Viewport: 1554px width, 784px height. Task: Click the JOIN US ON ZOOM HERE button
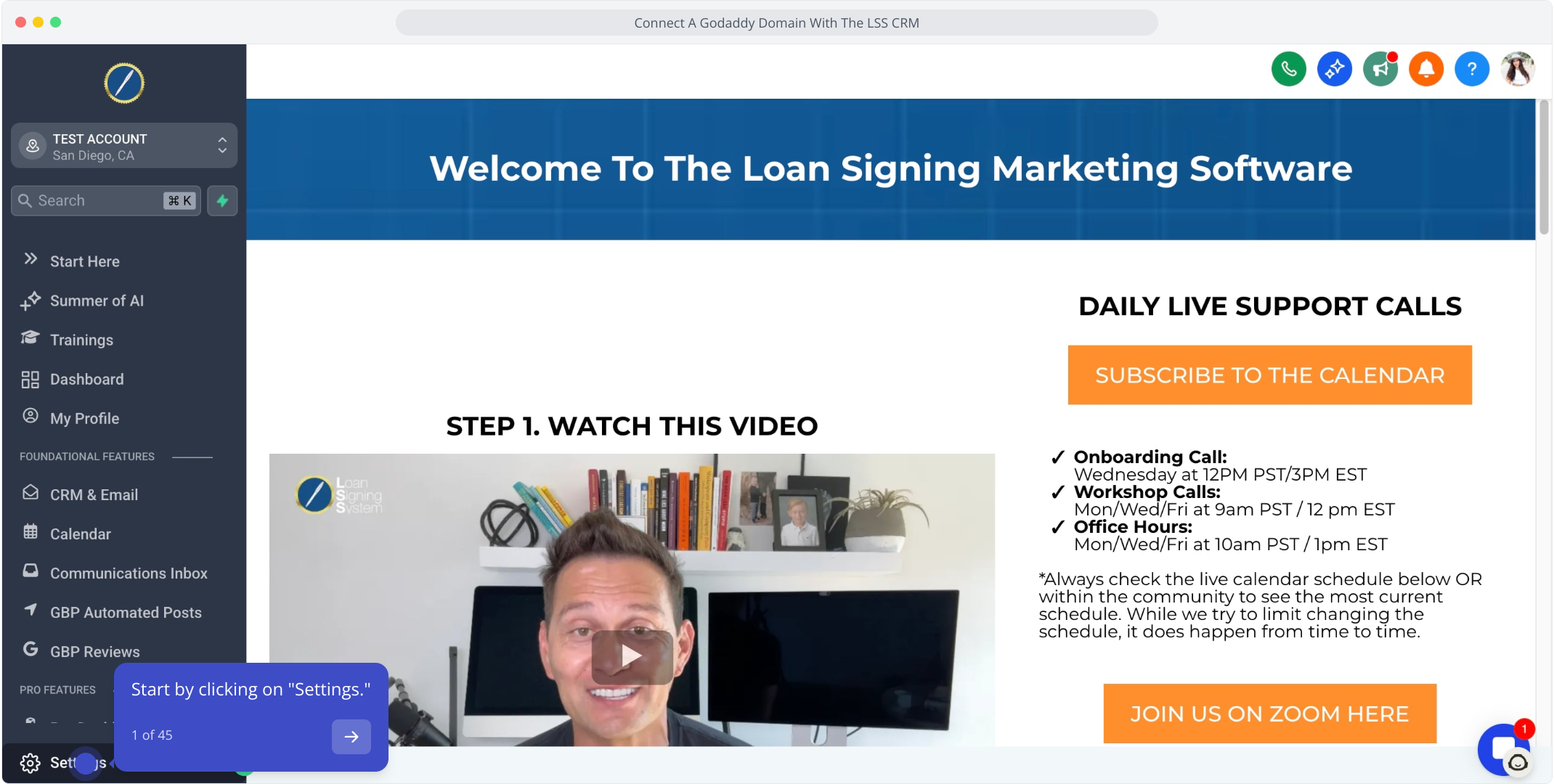[x=1269, y=714]
